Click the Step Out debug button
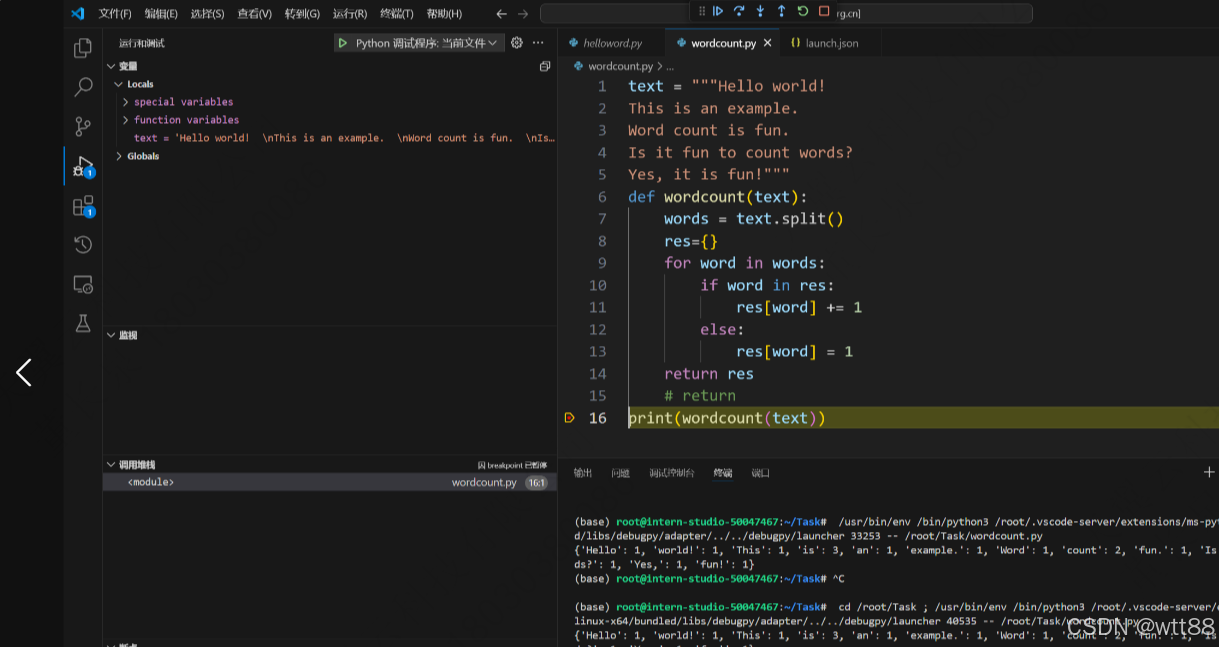 pyautogui.click(x=781, y=12)
